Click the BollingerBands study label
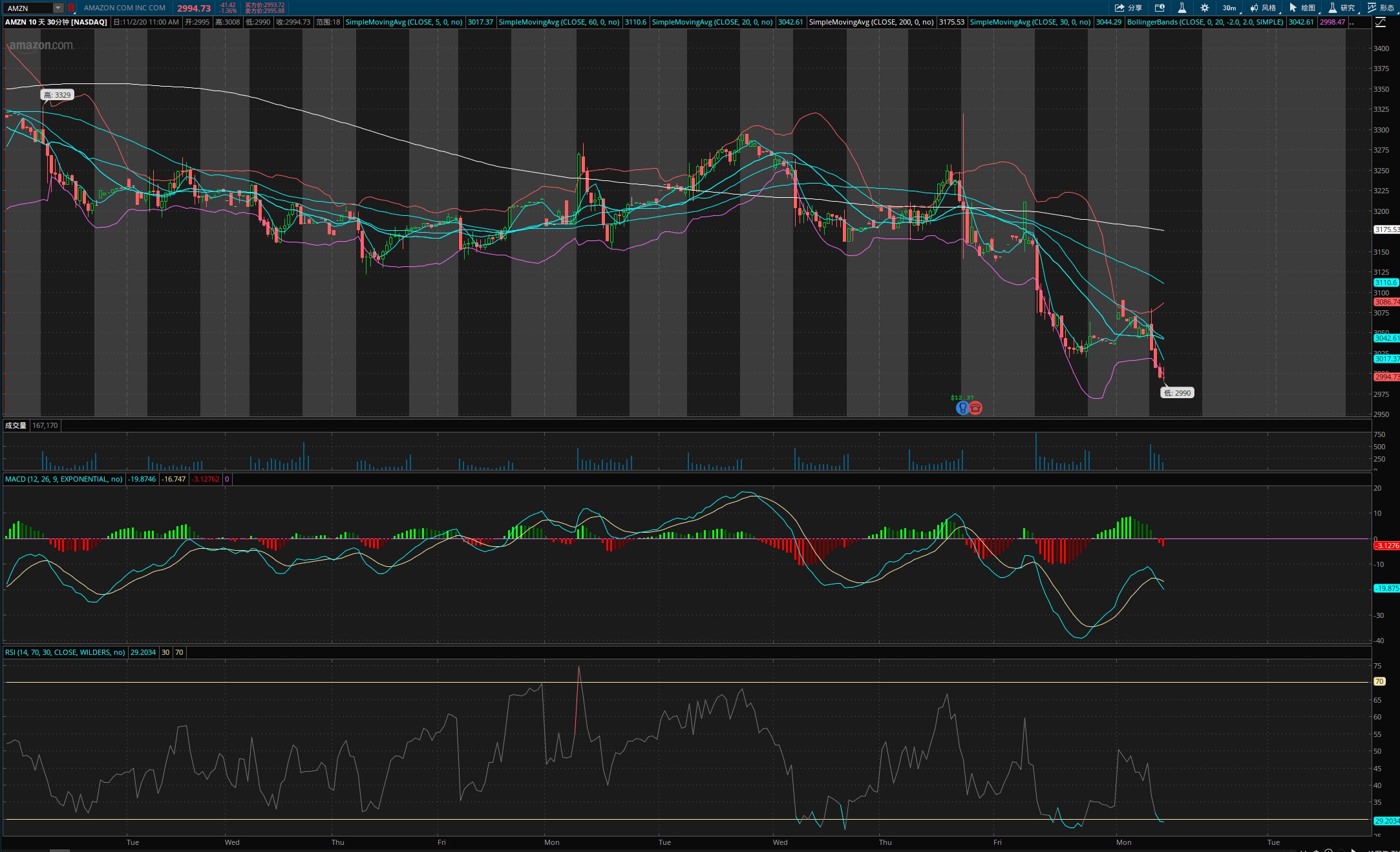Image resolution: width=1400 pixels, height=852 pixels. point(1205,22)
